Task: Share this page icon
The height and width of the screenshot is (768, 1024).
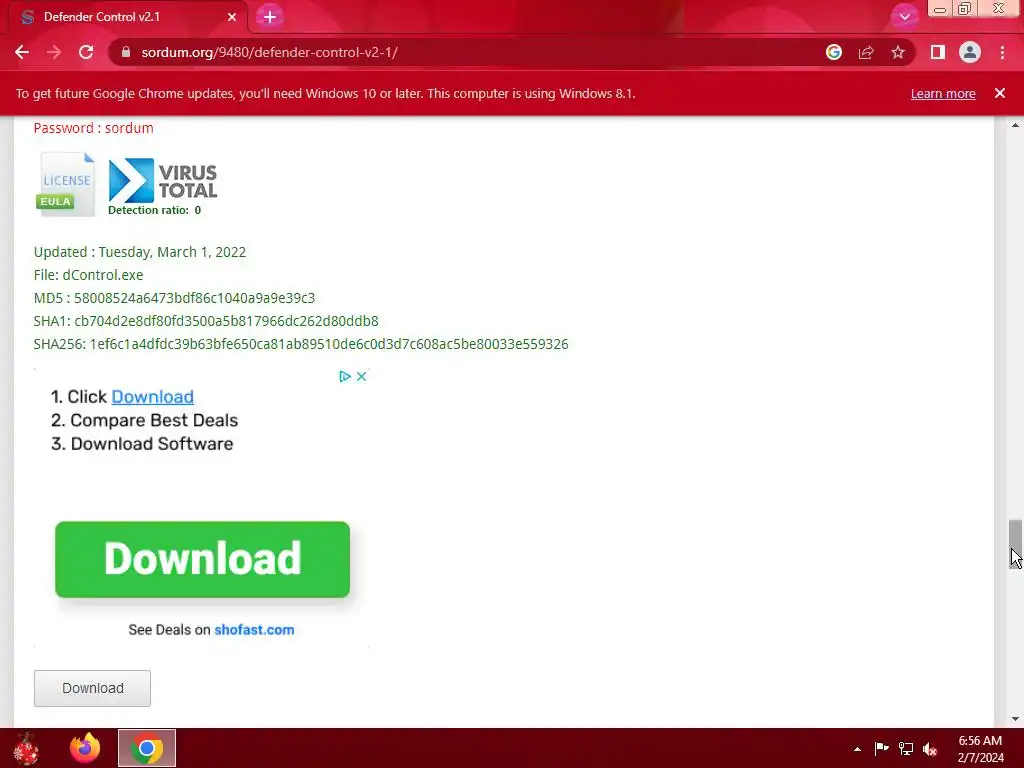Action: (866, 52)
